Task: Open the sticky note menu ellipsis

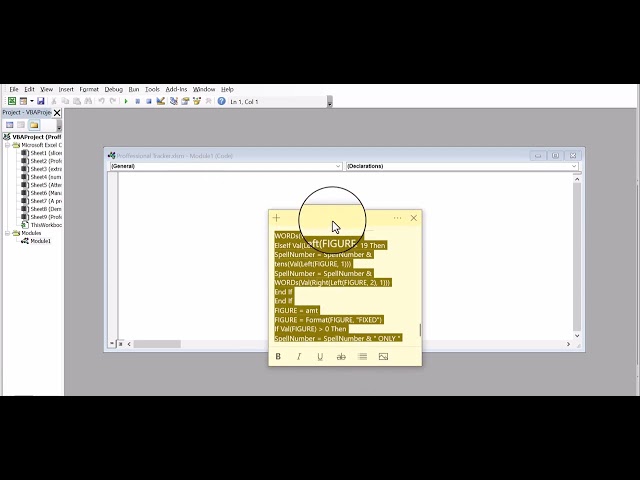Action: pyautogui.click(x=397, y=218)
